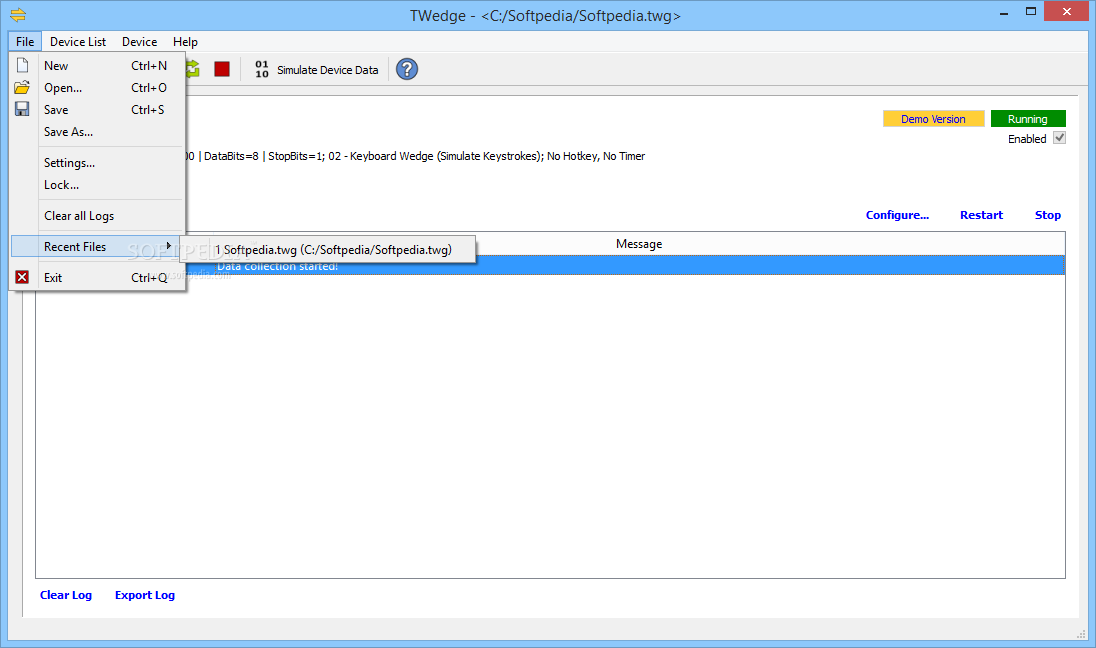Viewport: 1096px width, 648px height.
Task: Click the window resize grip corner
Action: (1081, 633)
